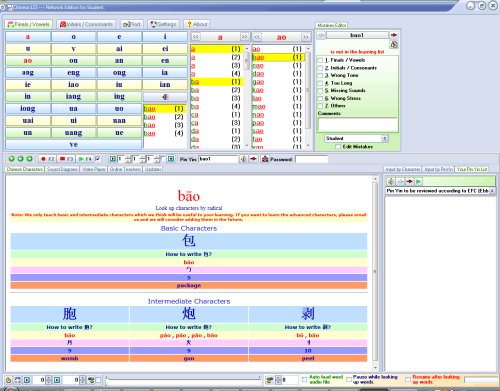500x391 pixels.
Task: Check the '1. Finals / Vowels' mistake checkbox
Action: point(320,60)
